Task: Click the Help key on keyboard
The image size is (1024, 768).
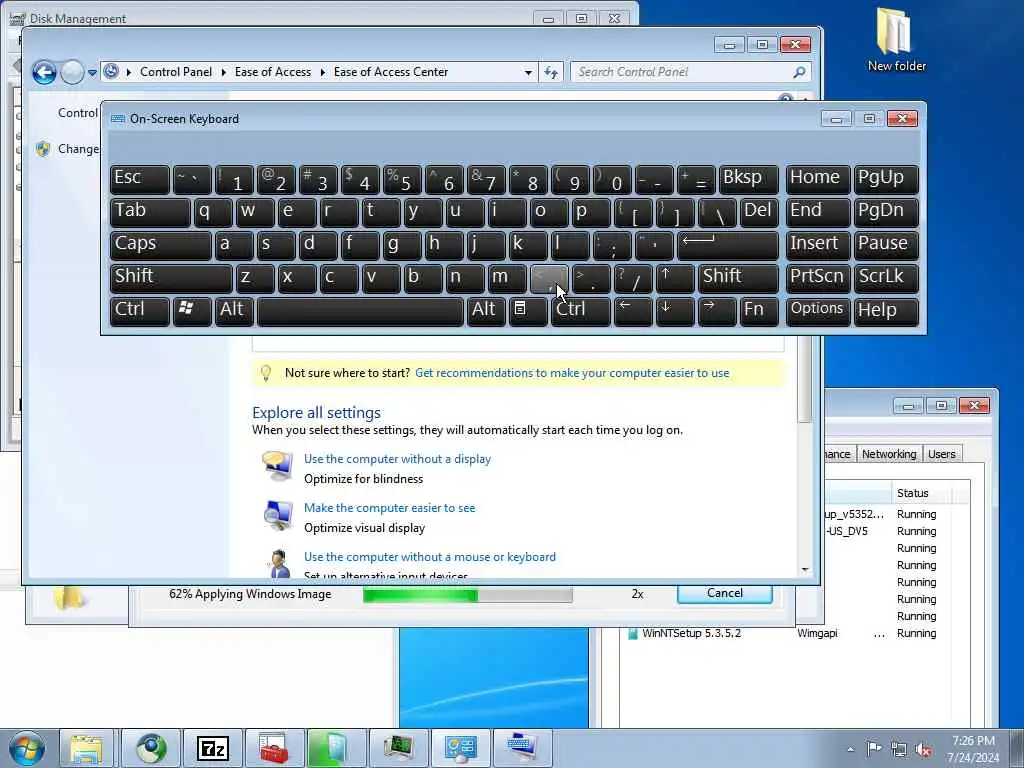Action: click(886, 311)
